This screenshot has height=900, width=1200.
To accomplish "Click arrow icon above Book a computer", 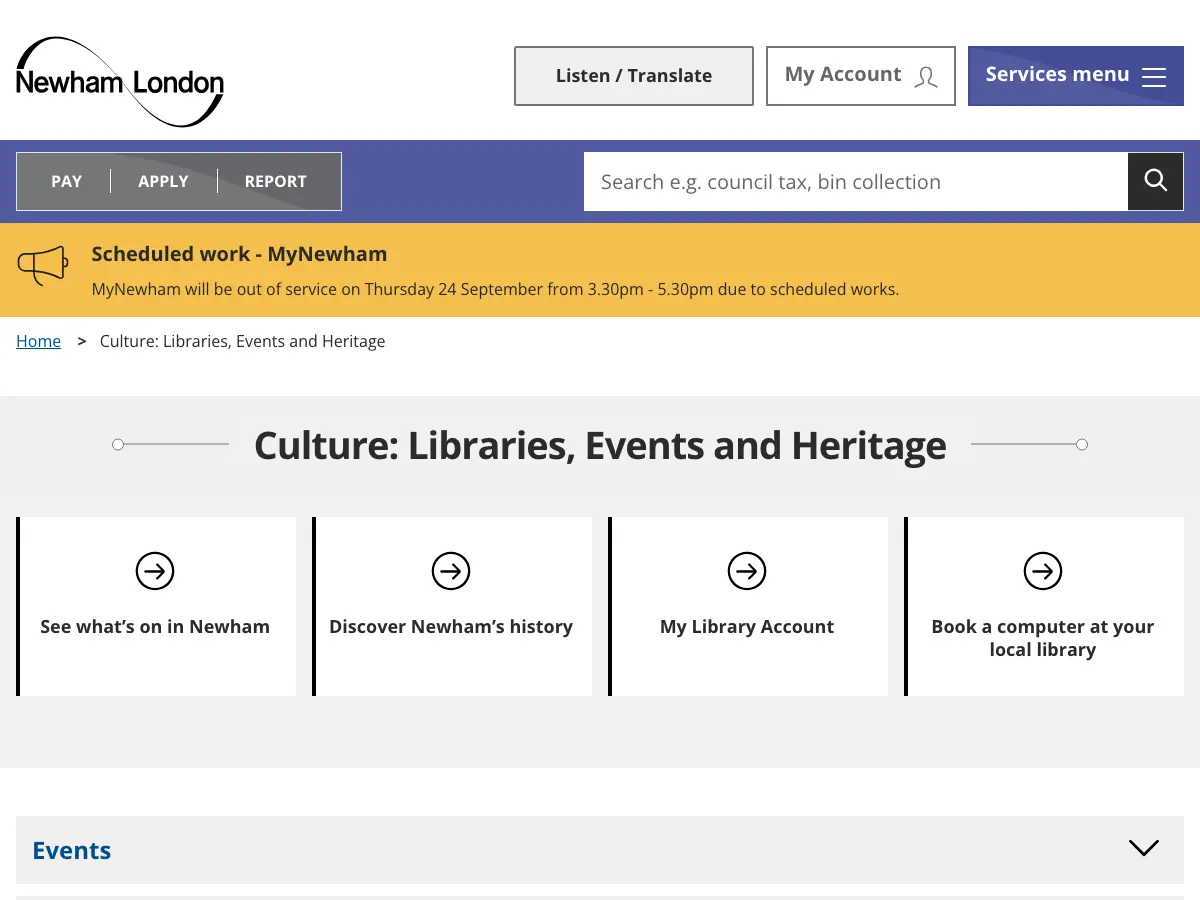I will [1043, 571].
